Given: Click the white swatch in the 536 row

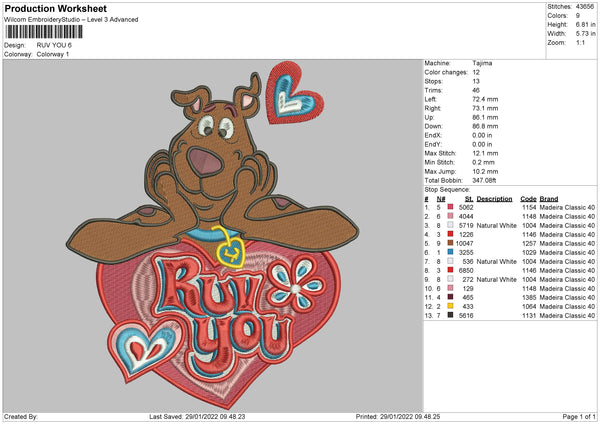Looking at the screenshot, I should point(450,261).
